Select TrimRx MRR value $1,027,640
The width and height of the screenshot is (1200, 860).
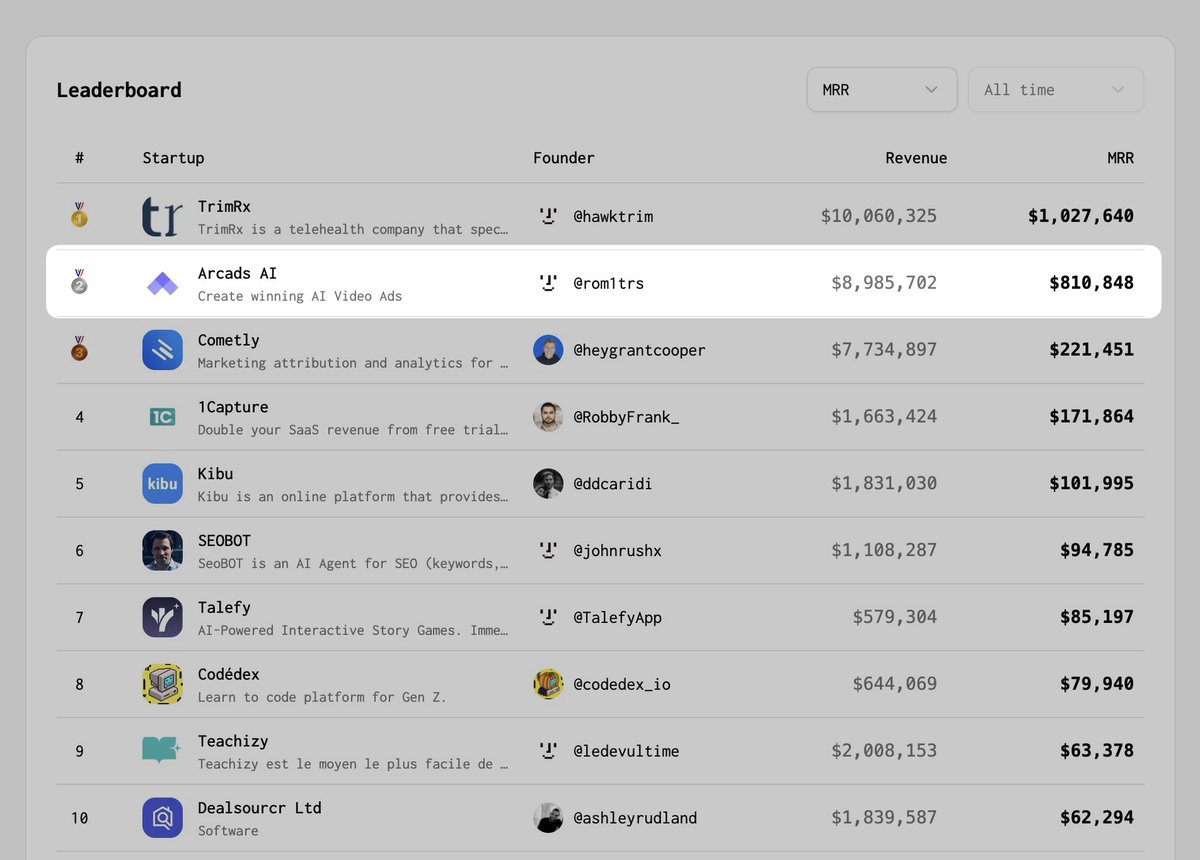pyautogui.click(x=1081, y=216)
